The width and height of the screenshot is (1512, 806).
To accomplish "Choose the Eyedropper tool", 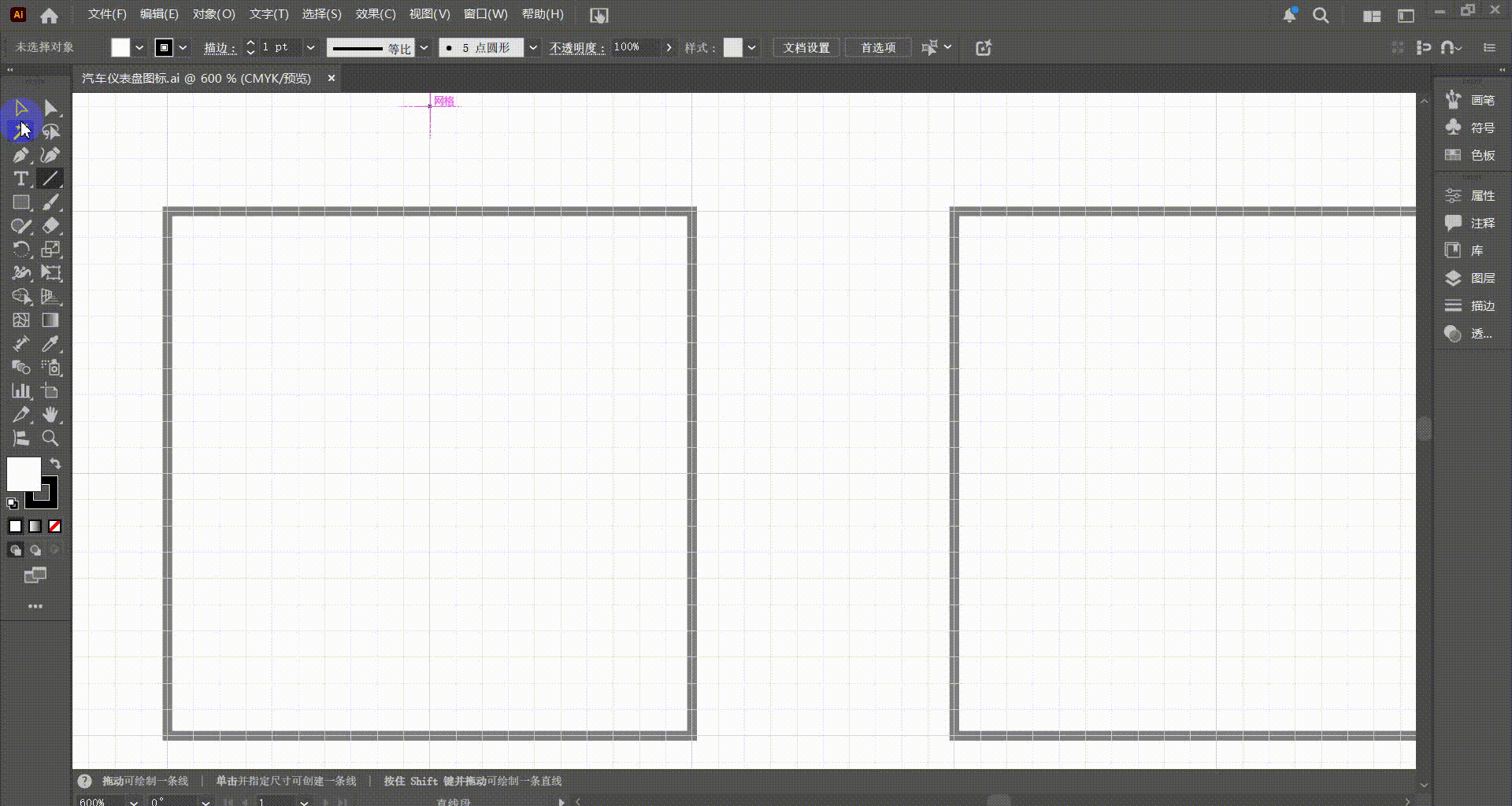I will pos(50,344).
